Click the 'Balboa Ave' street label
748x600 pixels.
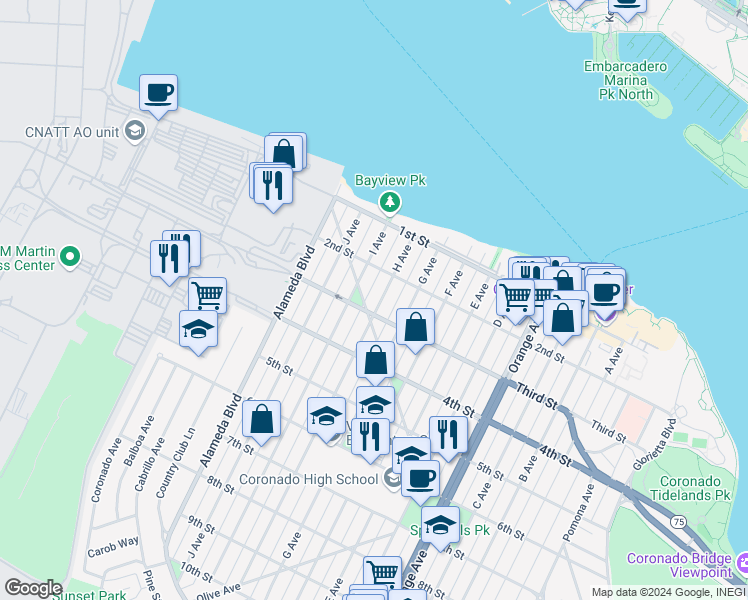[139, 441]
